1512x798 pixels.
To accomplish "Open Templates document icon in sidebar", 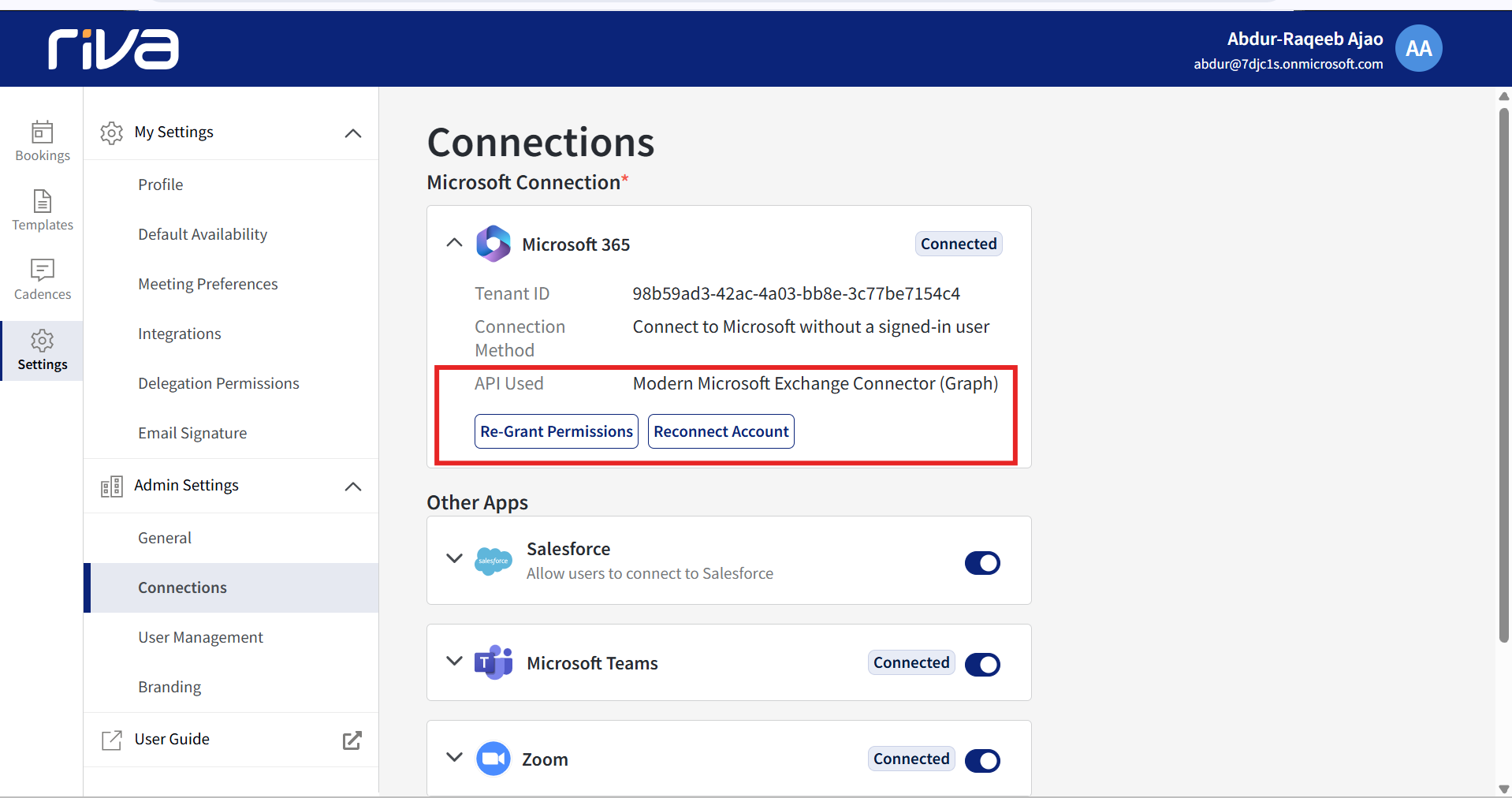I will point(43,201).
